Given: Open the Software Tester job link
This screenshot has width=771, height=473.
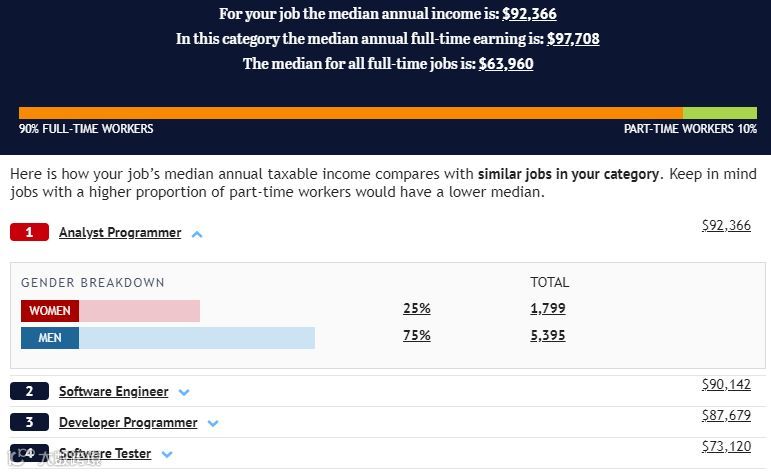Looking at the screenshot, I should point(105,454).
